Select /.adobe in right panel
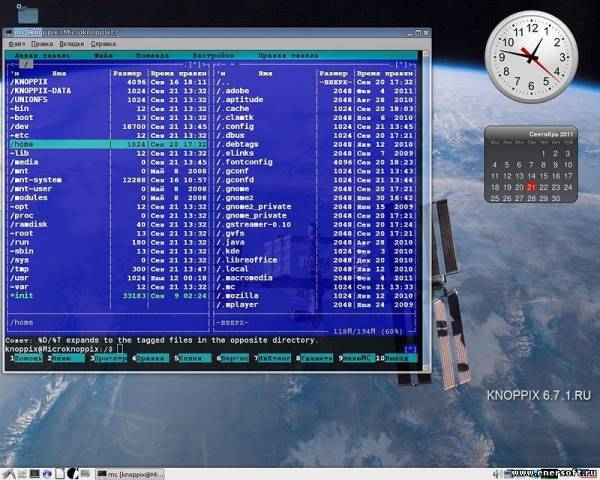This screenshot has height=480, width=600. pos(315,91)
